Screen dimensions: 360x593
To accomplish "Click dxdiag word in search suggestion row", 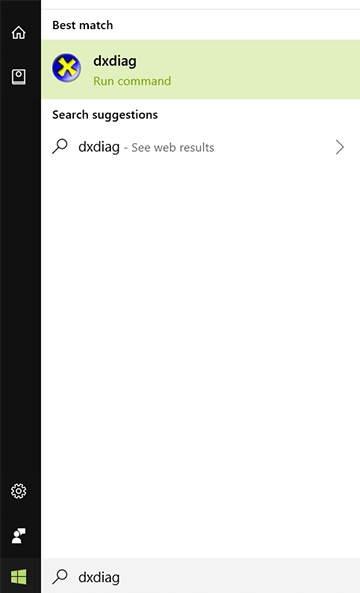I will [99, 147].
